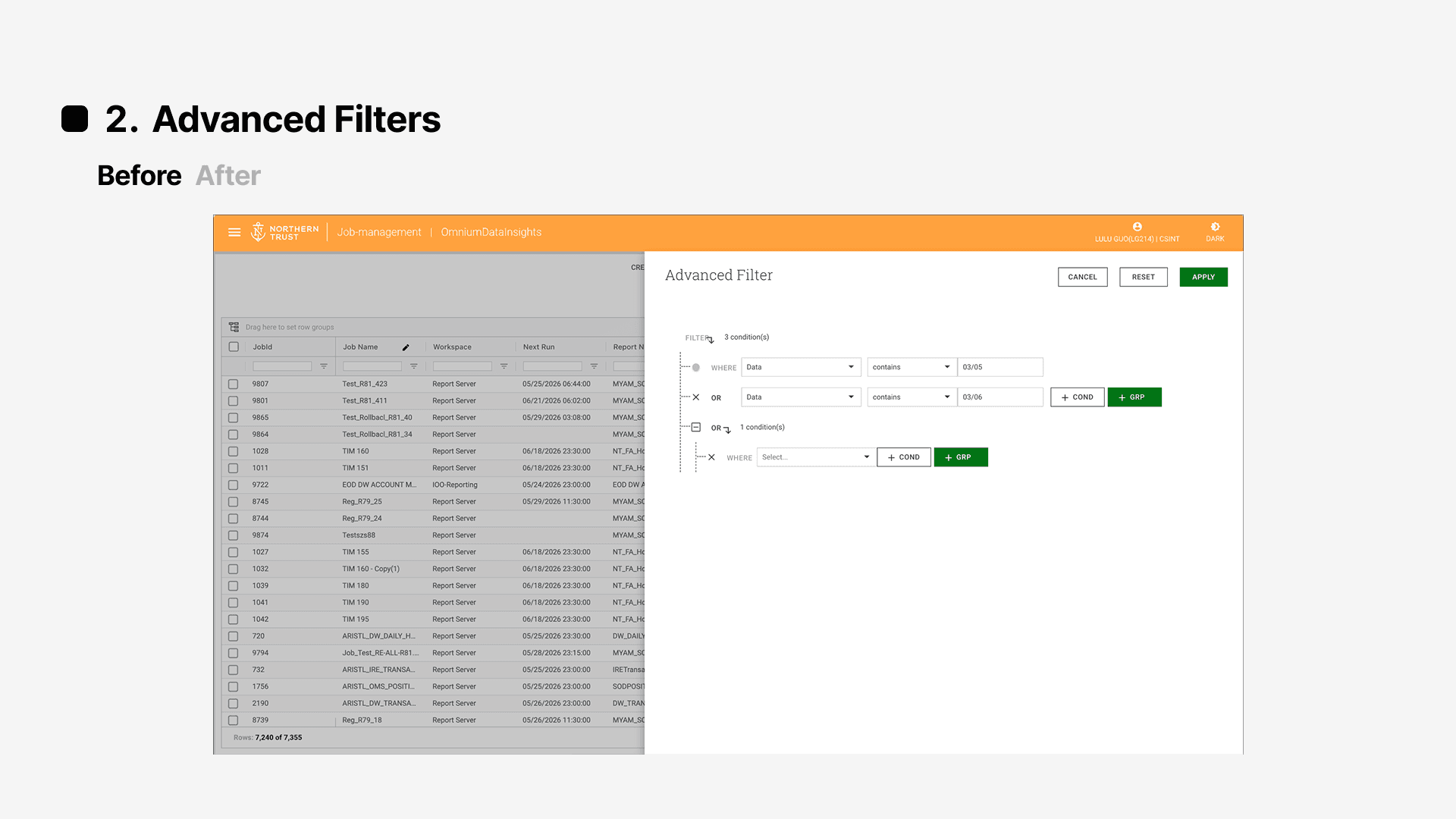
Task: Click the TIM 160 - Copy(1) cell
Action: coord(371,569)
